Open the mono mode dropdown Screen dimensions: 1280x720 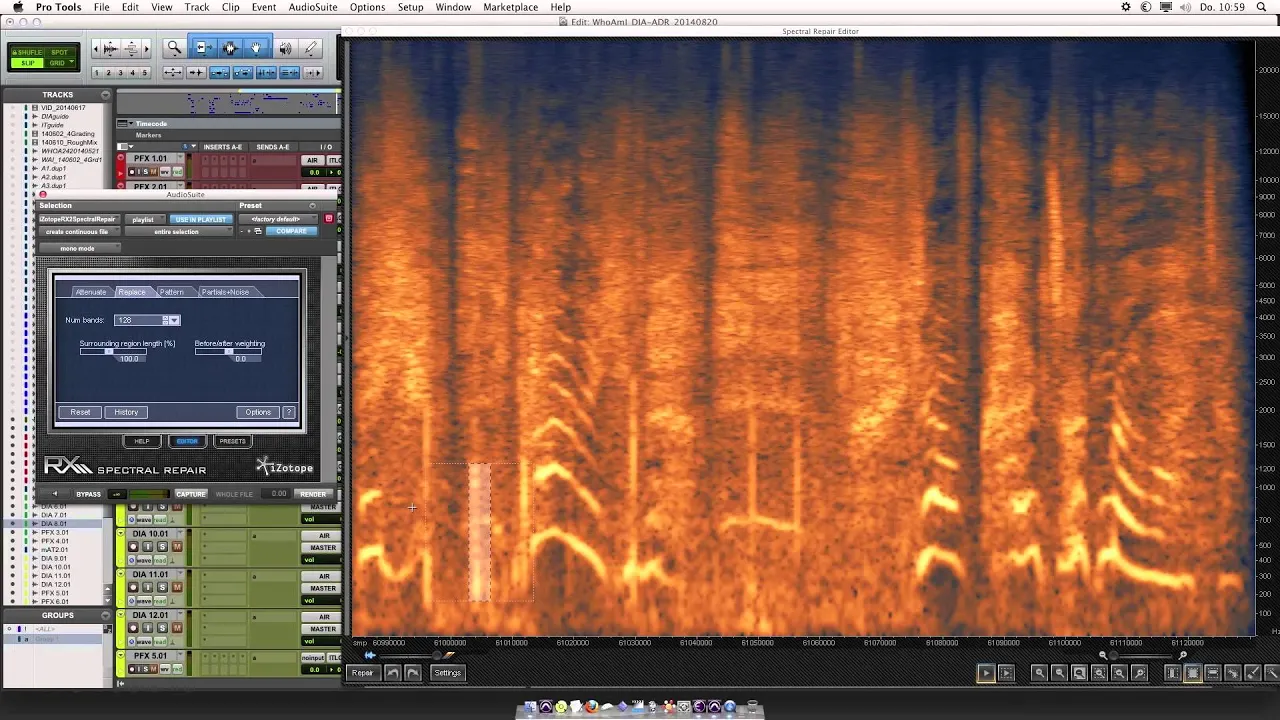coord(78,248)
